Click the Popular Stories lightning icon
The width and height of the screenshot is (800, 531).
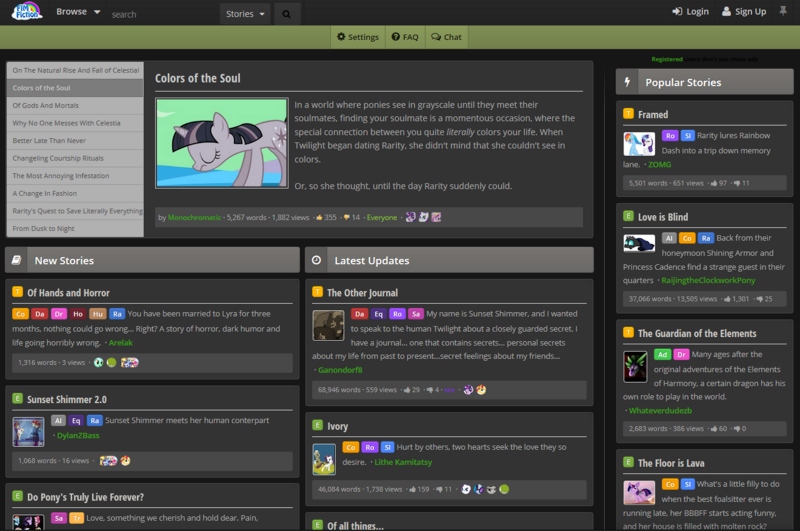628,82
